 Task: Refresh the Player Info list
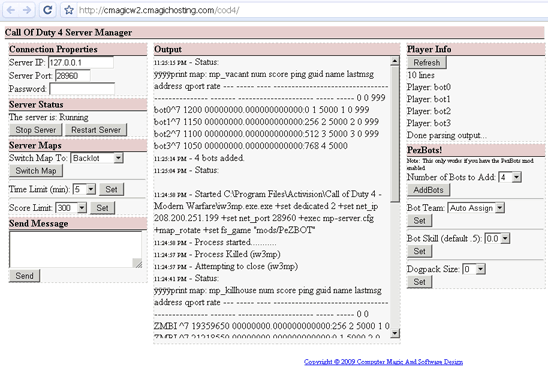tap(427, 63)
